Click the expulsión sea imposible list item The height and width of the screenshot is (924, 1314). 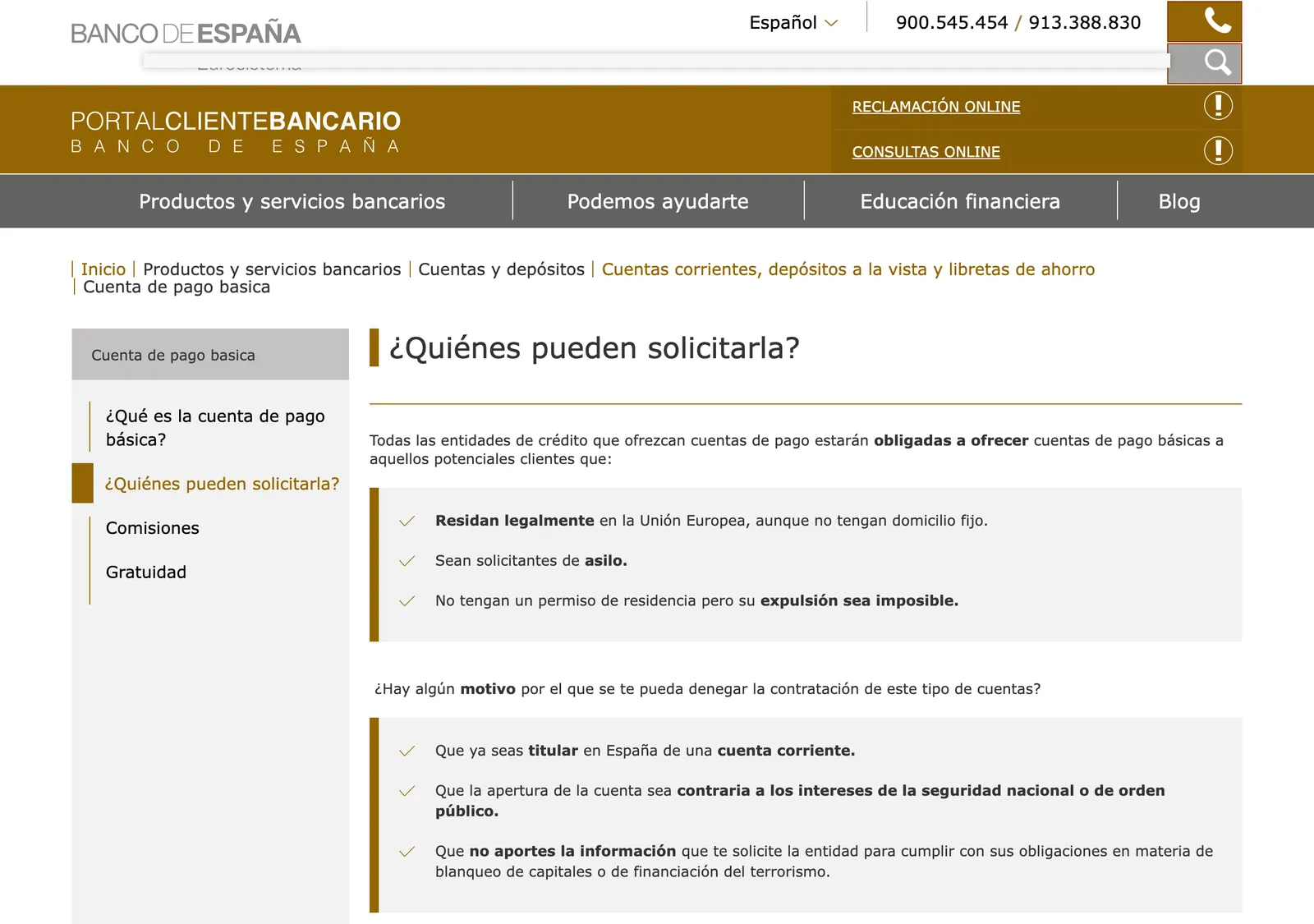click(696, 601)
